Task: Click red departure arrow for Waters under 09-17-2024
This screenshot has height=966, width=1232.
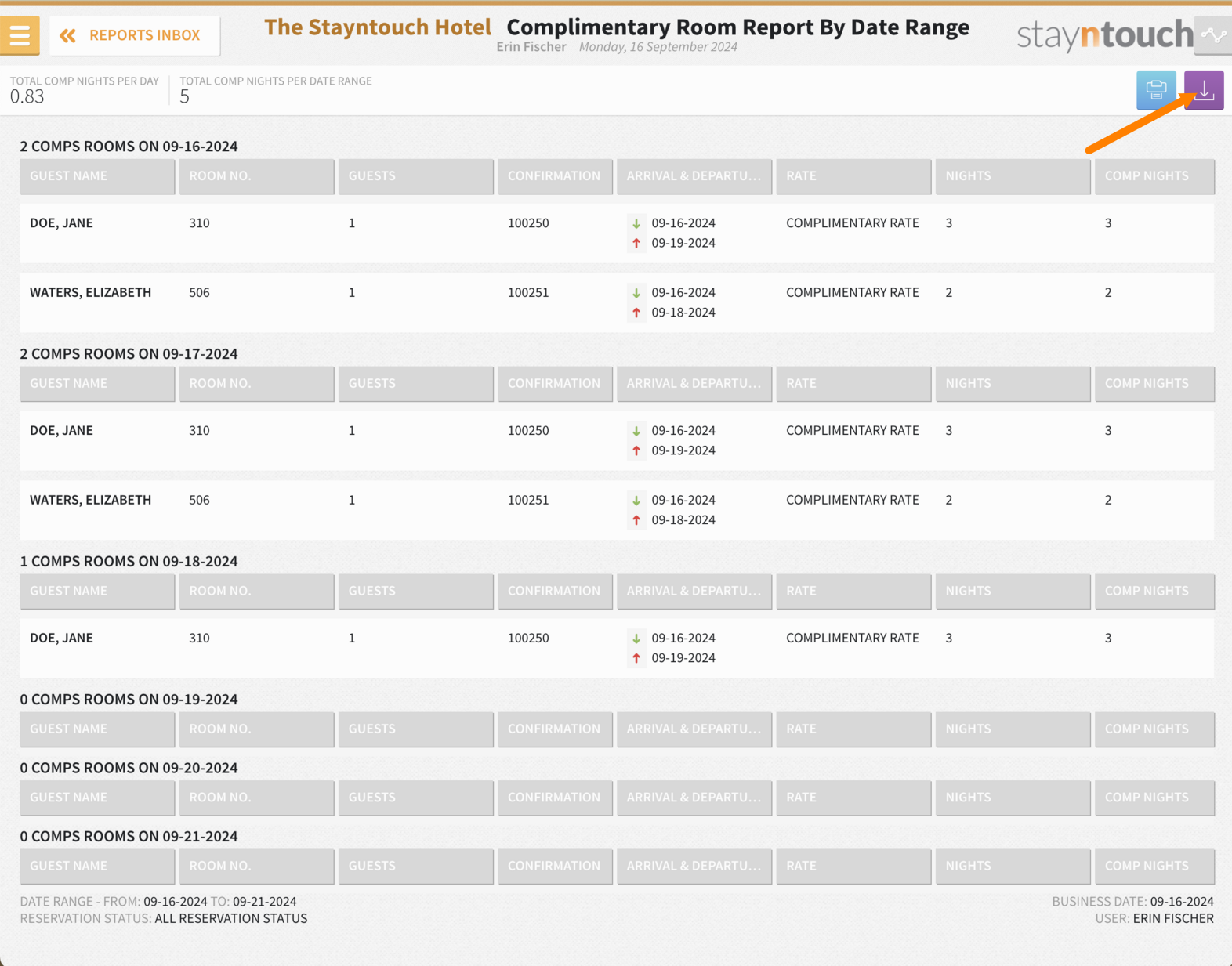Action: click(636, 520)
